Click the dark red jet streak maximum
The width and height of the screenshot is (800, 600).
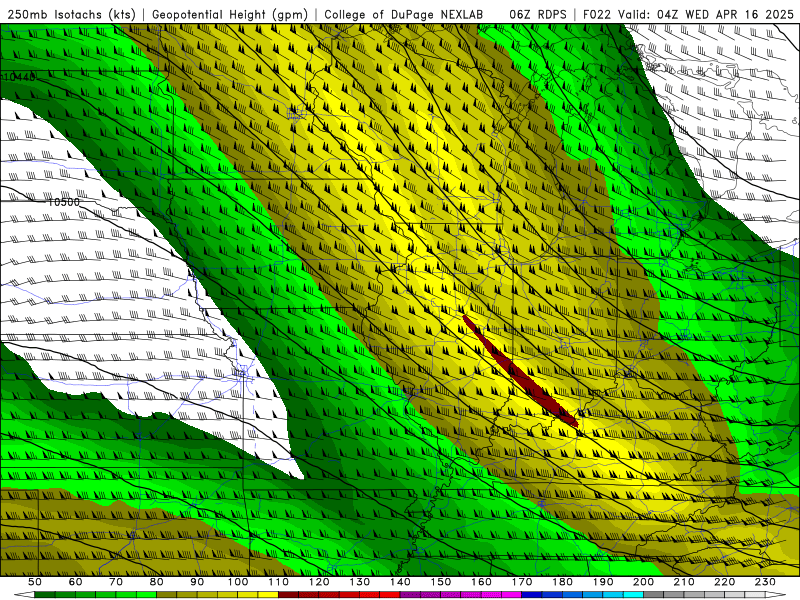(x=520, y=371)
